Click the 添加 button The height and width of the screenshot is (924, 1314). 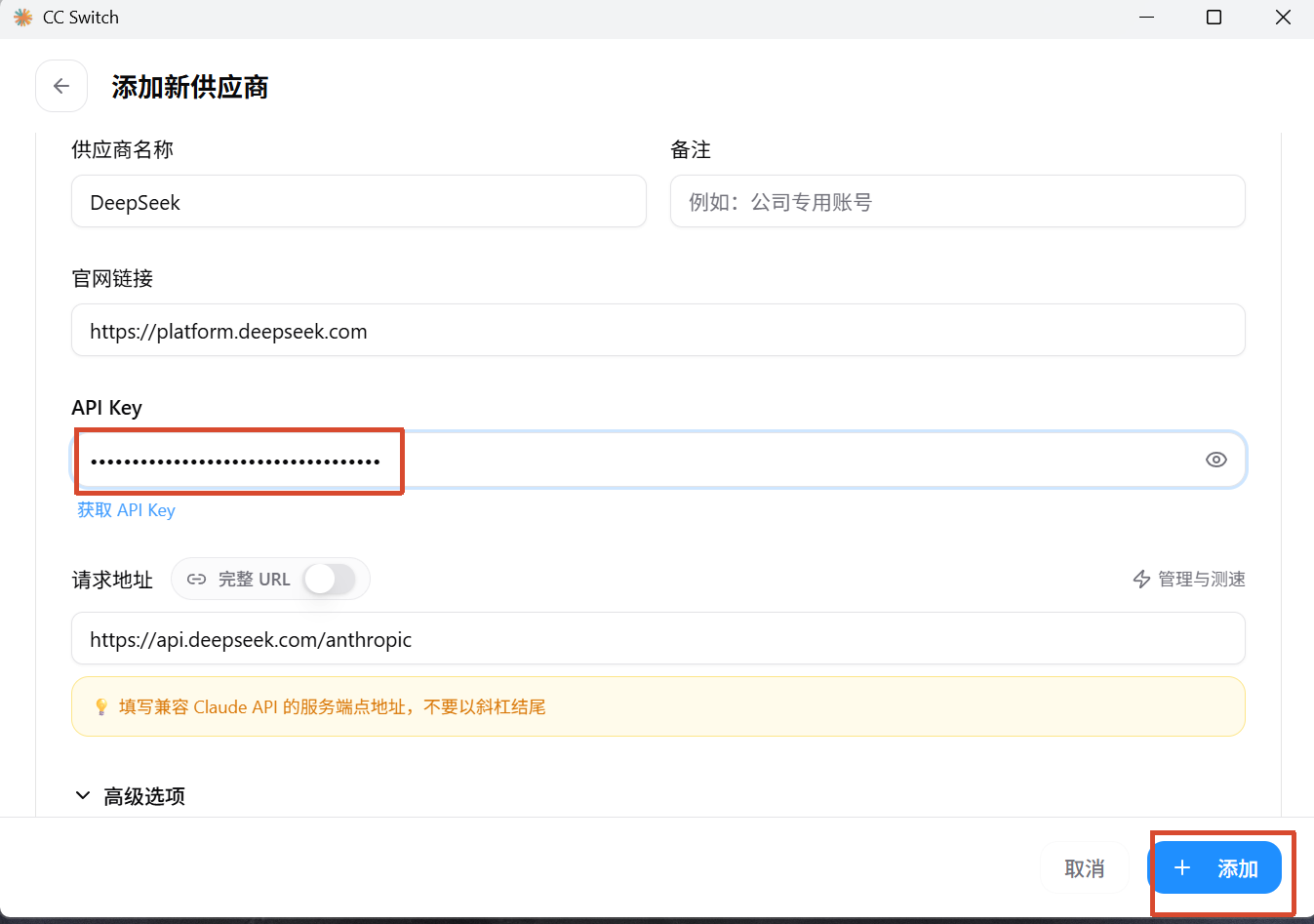(1215, 867)
